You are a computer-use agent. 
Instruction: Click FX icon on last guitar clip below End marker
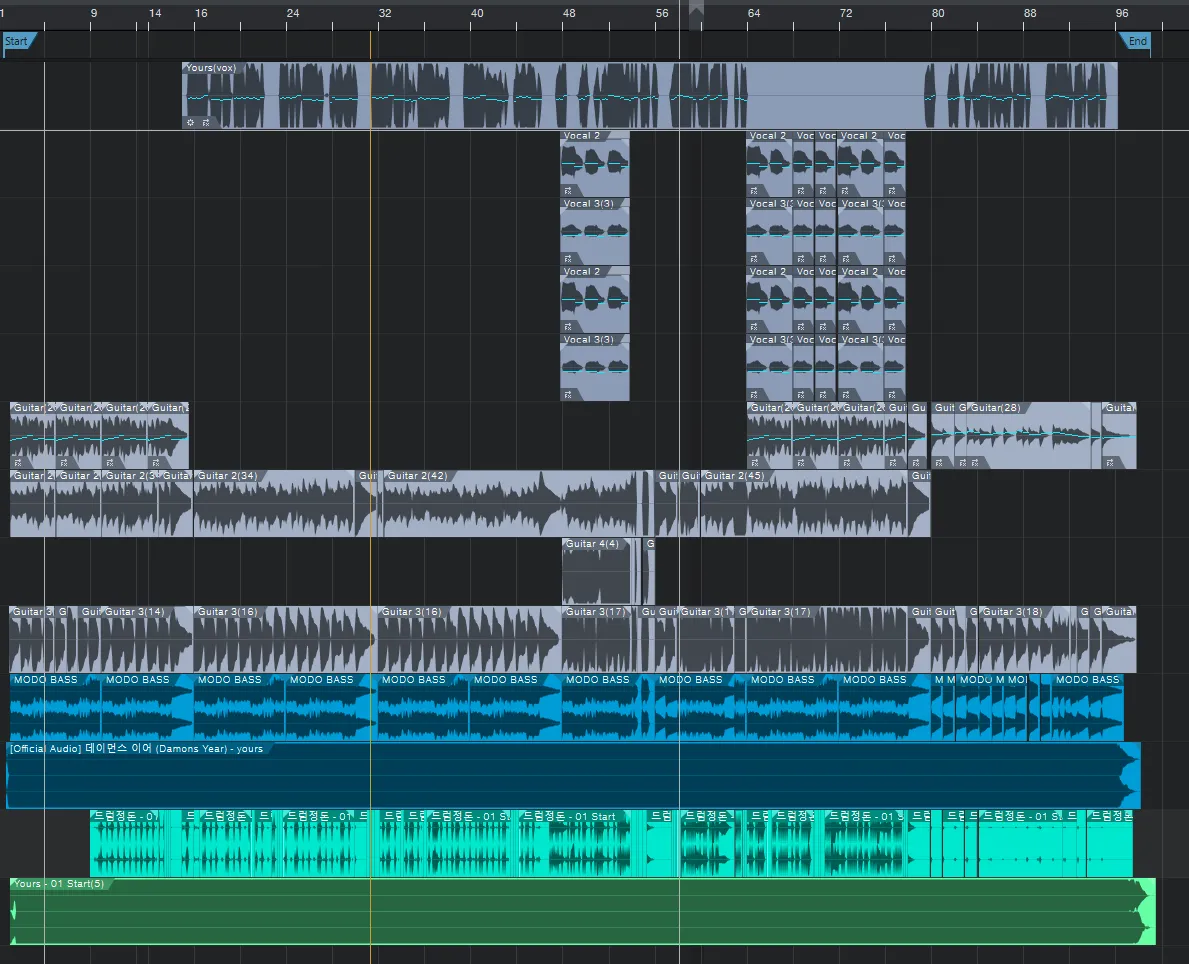1108,463
